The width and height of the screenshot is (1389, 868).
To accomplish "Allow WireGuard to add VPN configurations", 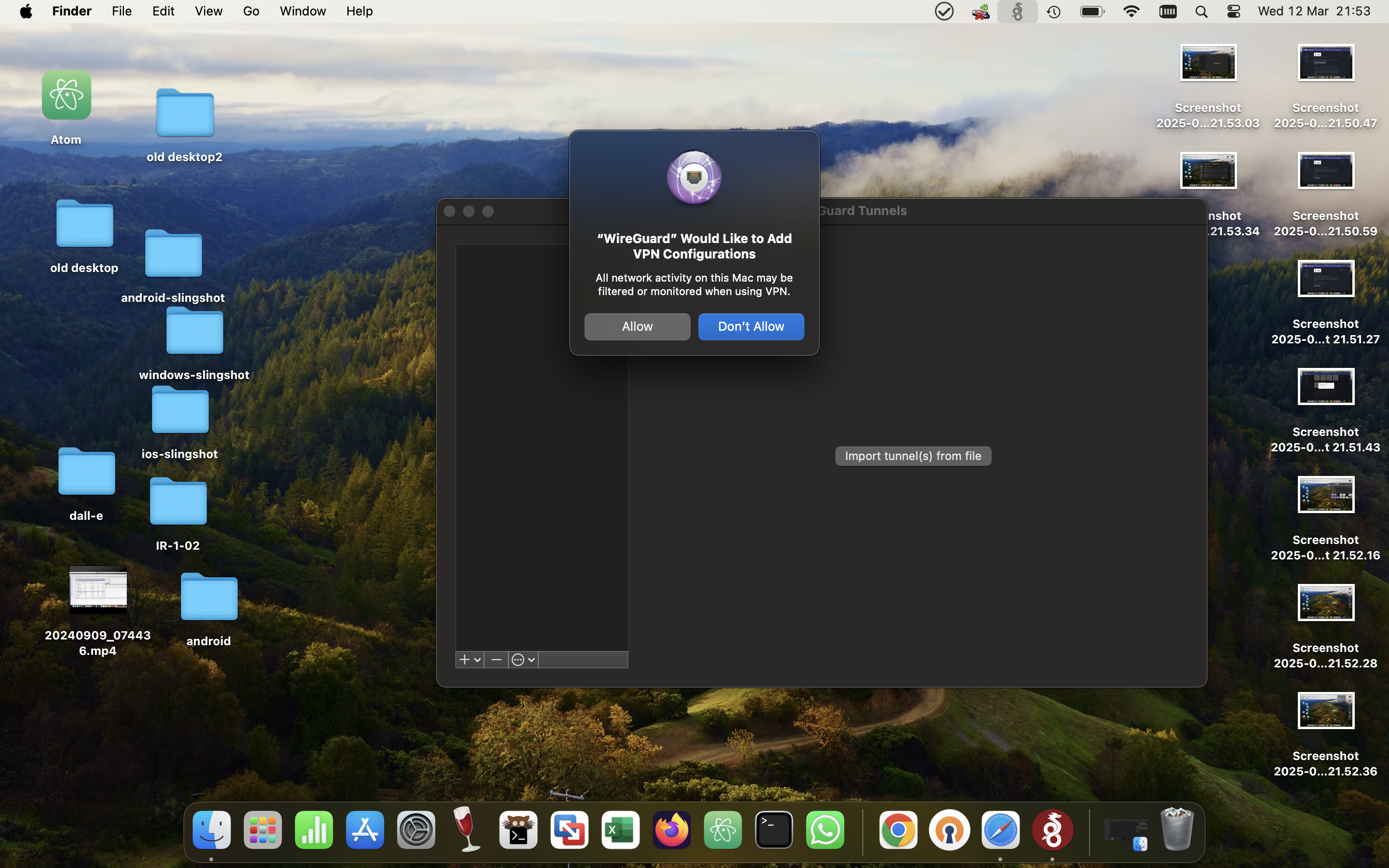I will [x=637, y=326].
